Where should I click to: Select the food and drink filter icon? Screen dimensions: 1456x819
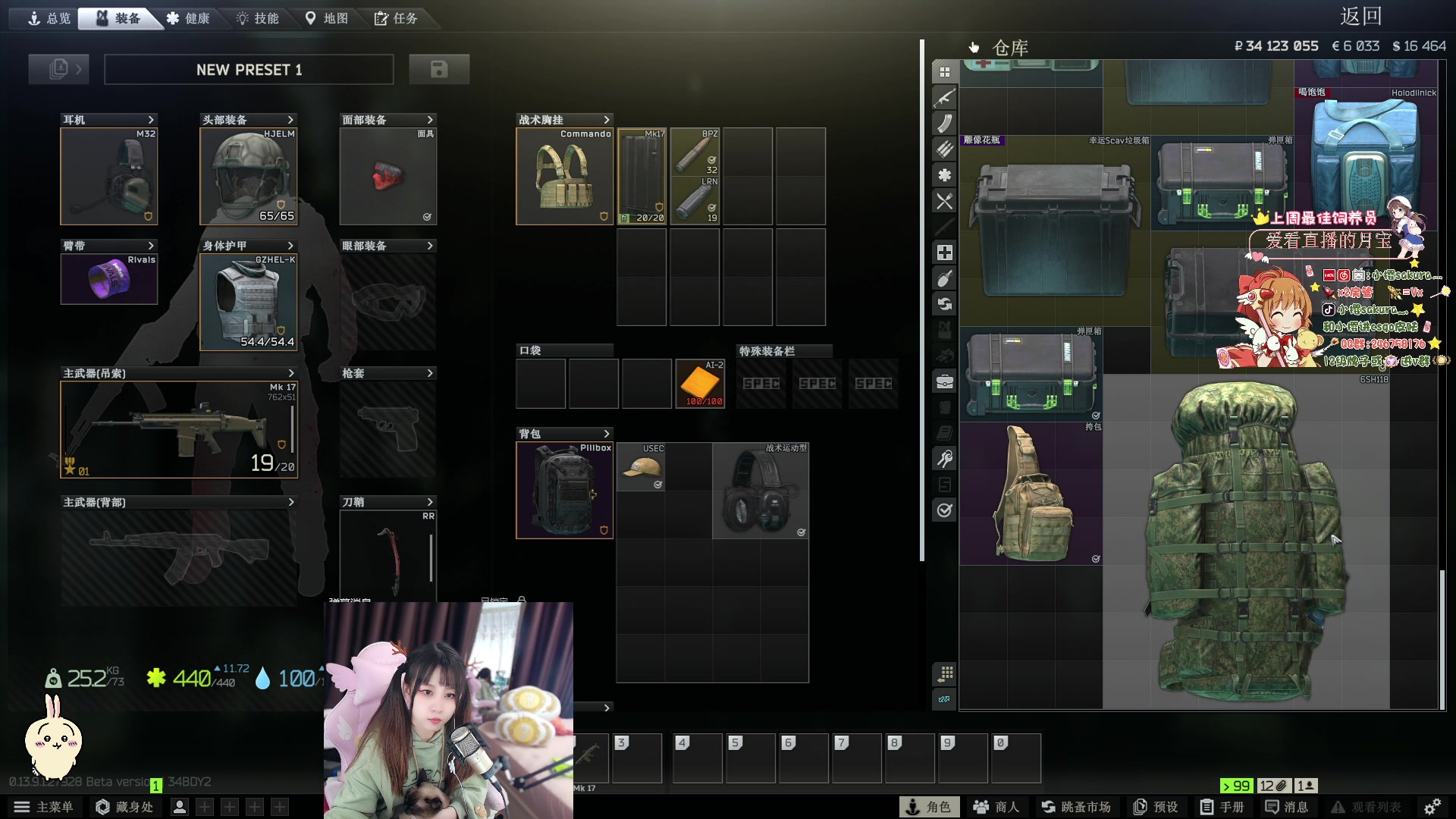coord(944,201)
